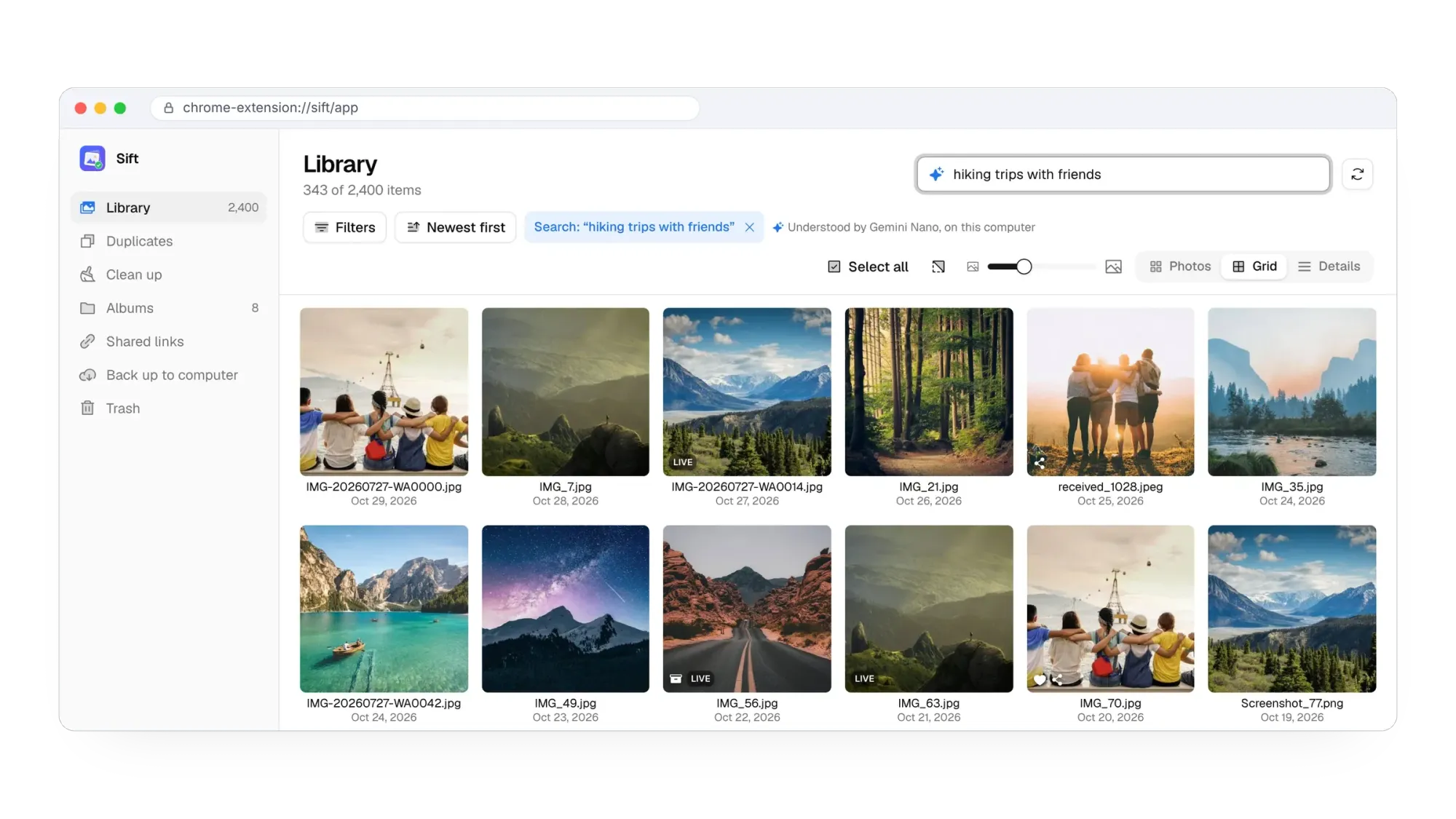The image size is (1456, 819).
Task: Open the IMG-20260727-WA0014.jpg mountain thumbnail
Action: click(x=747, y=392)
